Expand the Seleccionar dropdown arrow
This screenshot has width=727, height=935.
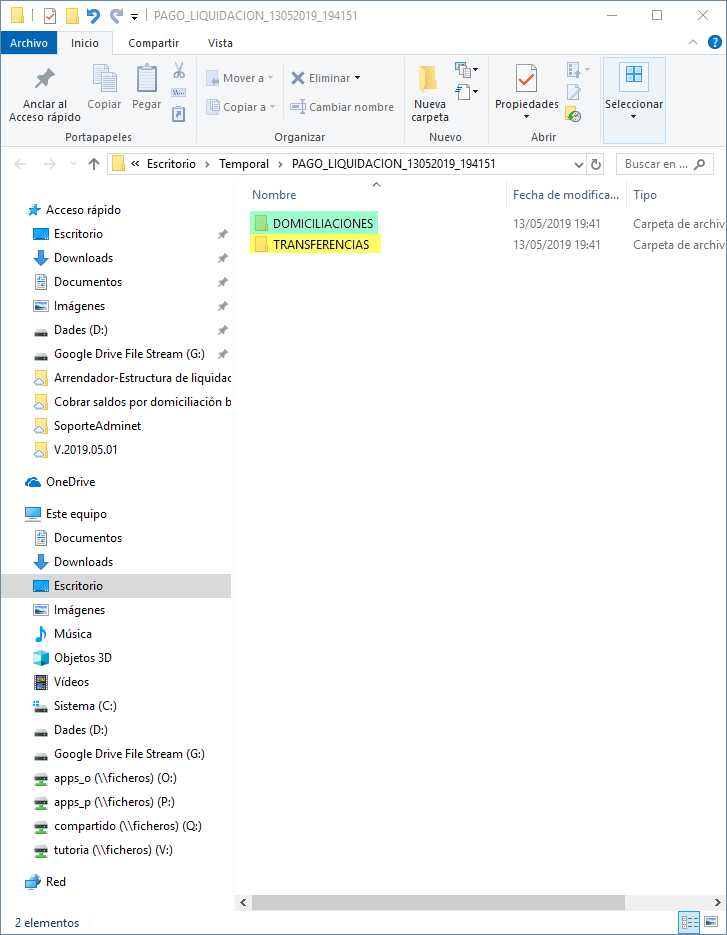(x=633, y=117)
